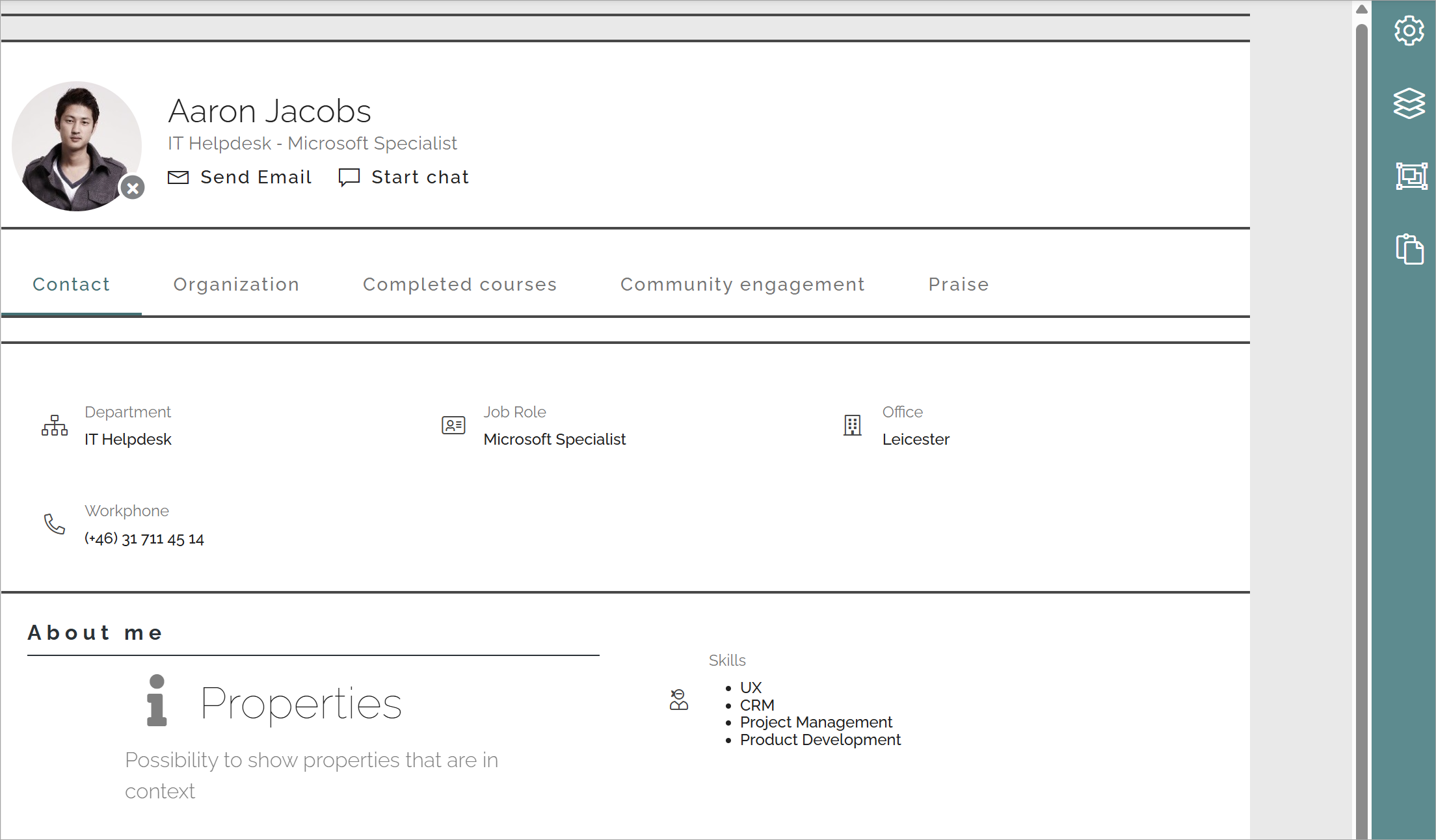
Task: Remove profile picture with the X badge
Action: (133, 189)
